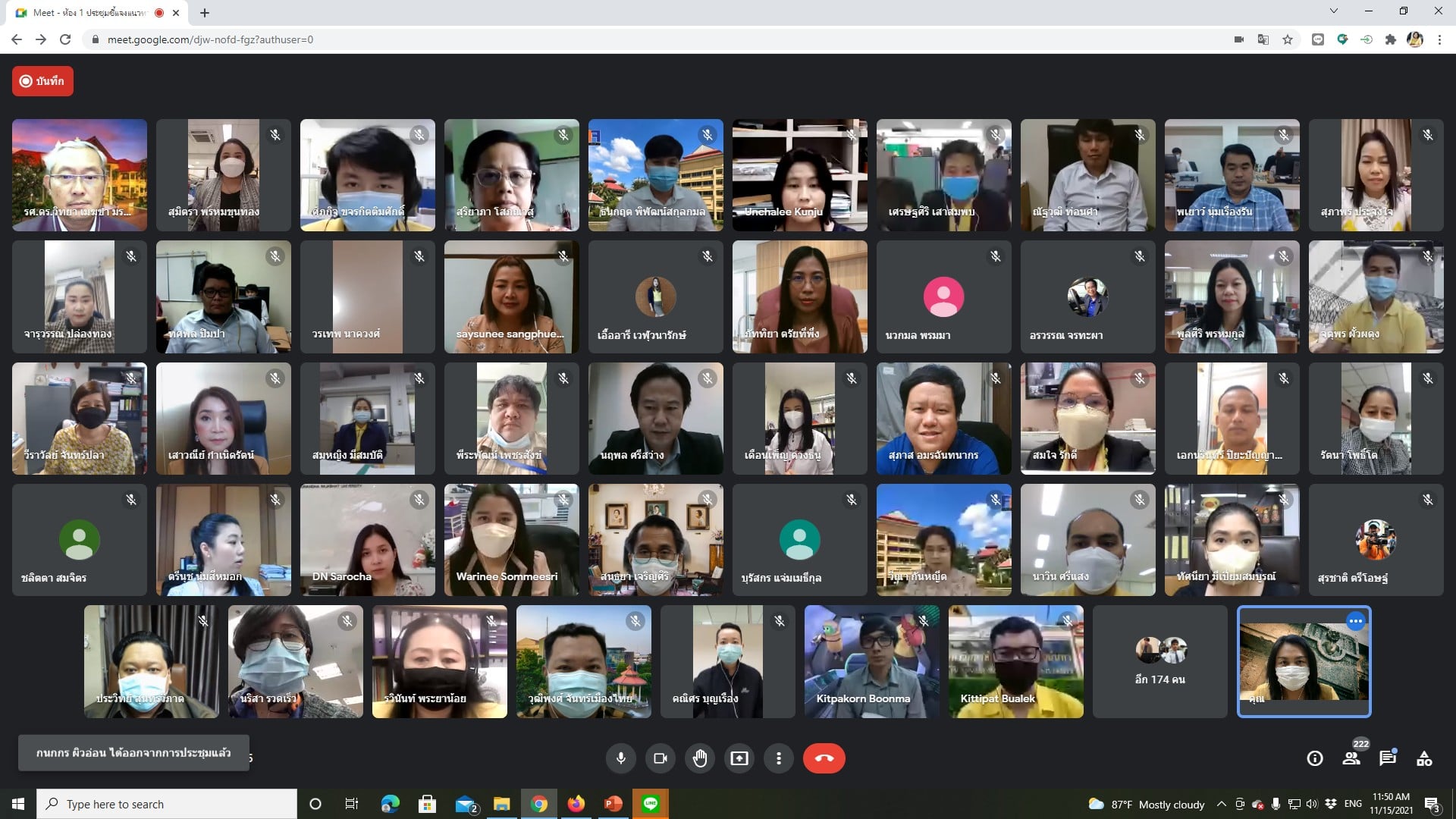The image size is (1456, 819).
Task: Open more options three-dot menu
Action: [x=779, y=758]
